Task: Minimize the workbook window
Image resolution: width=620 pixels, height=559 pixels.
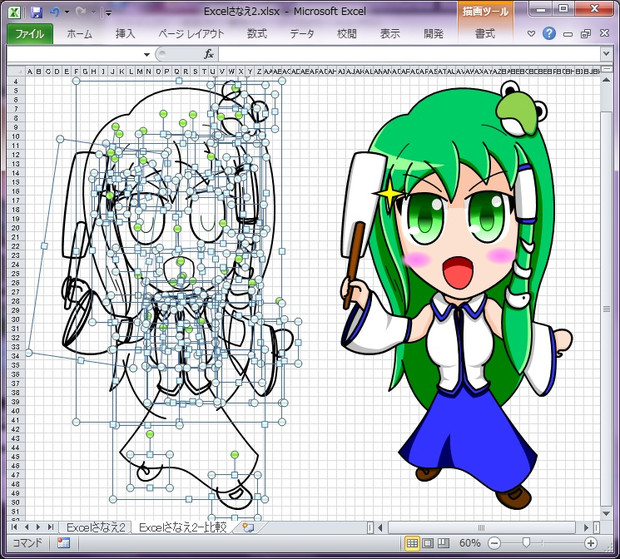Action: pos(568,34)
